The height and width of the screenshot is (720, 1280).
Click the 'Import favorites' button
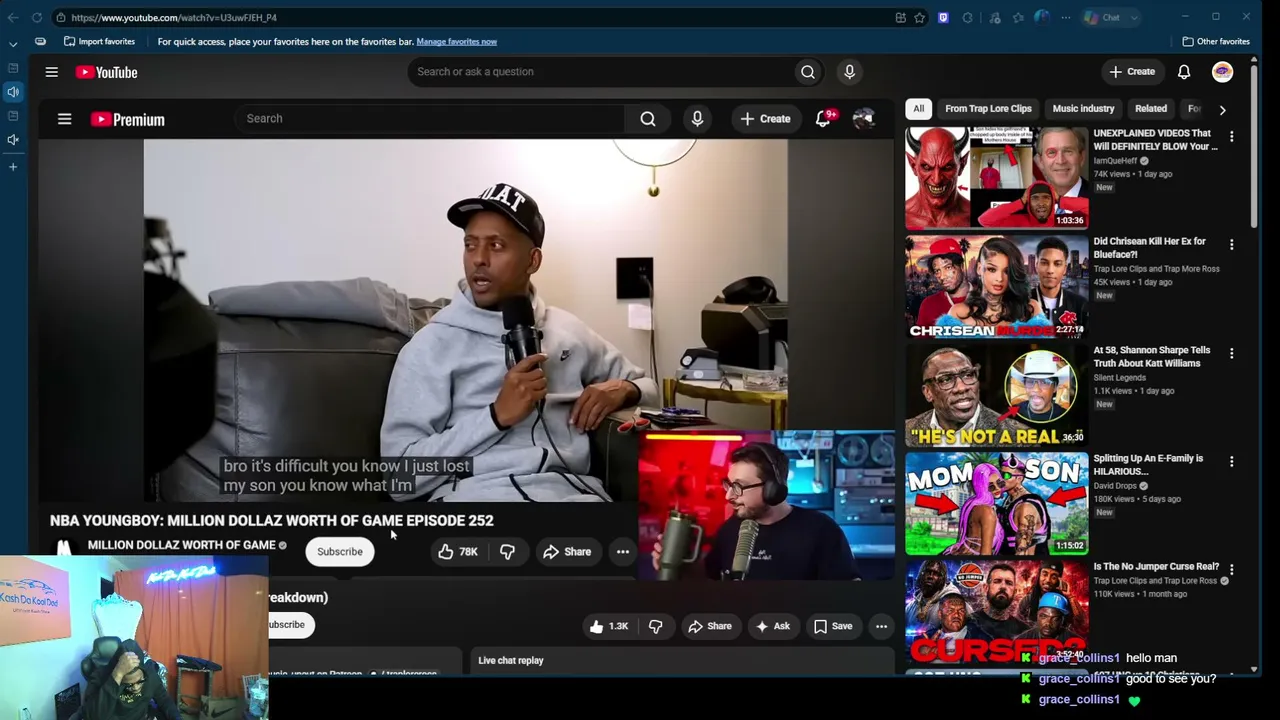99,42
